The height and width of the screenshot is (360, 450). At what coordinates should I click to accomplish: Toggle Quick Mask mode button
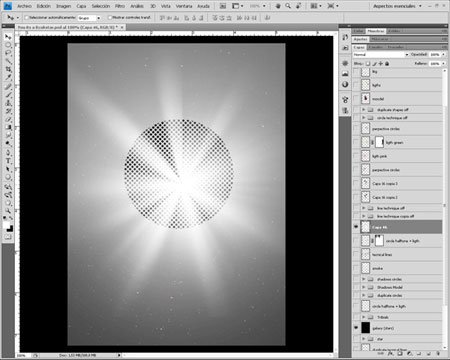coord(8,237)
